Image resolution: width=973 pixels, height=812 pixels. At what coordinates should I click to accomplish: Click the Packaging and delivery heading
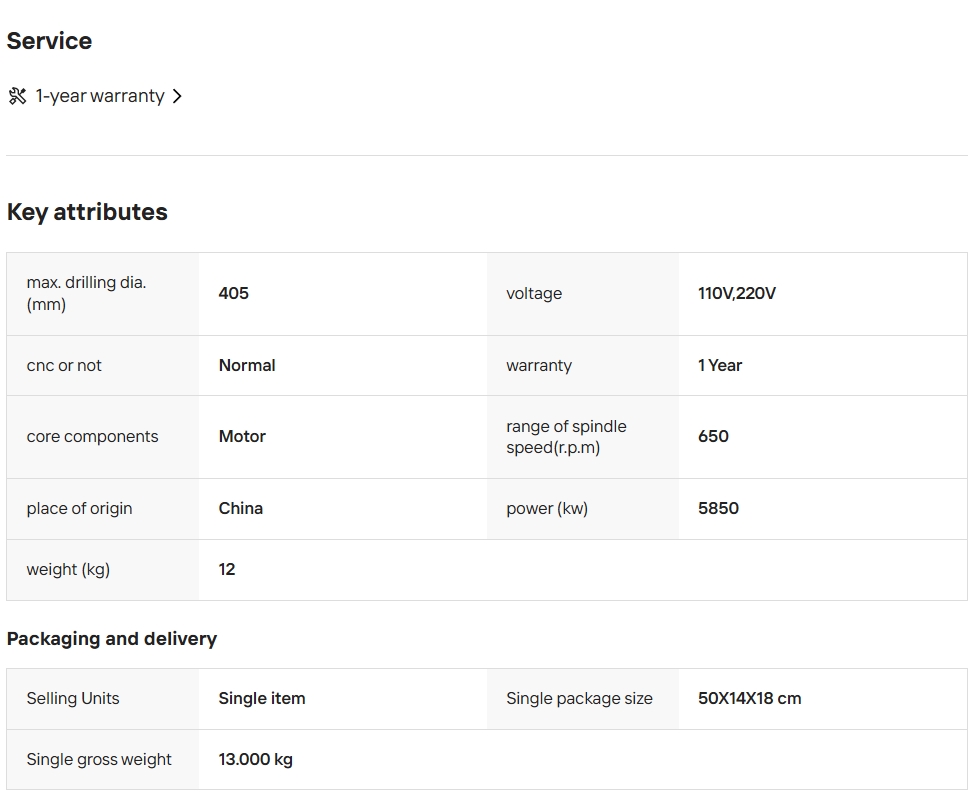coord(112,639)
